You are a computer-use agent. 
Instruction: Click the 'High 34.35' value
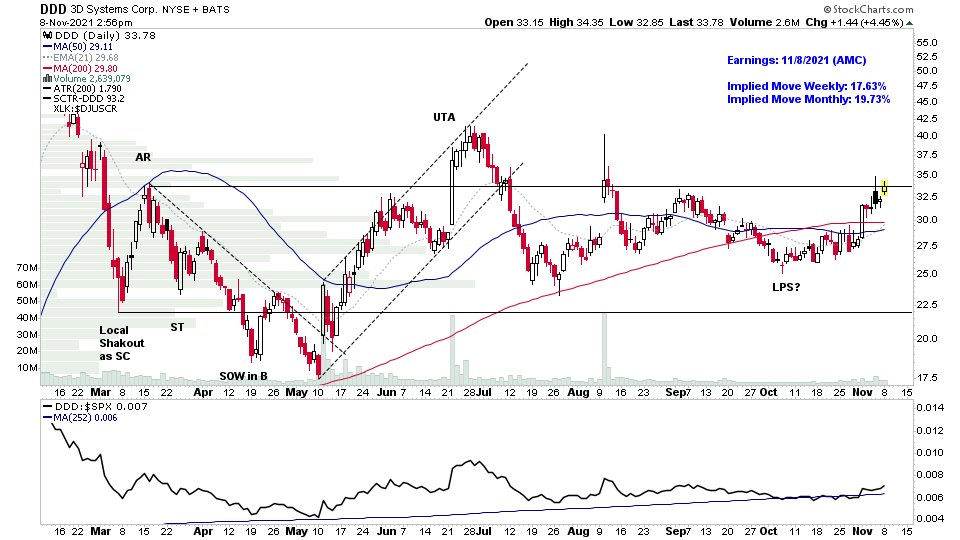[576, 23]
